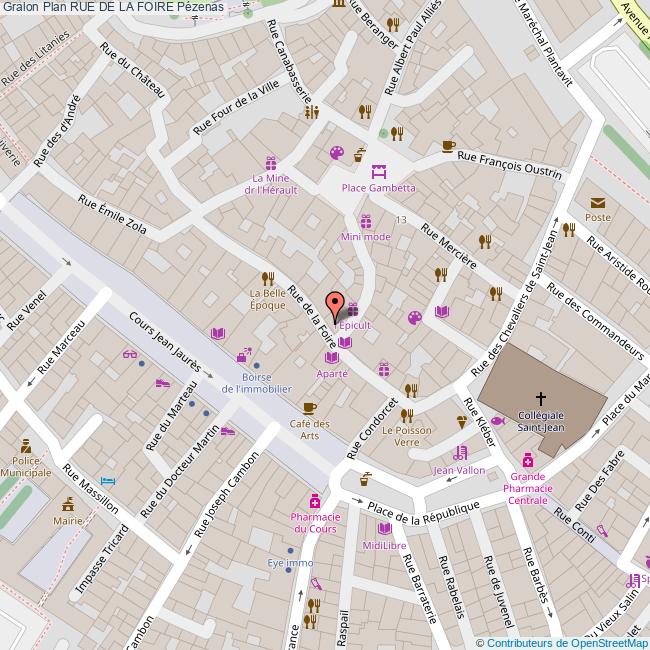This screenshot has width=650, height=650.
Task: Click the Mini mode shop icon
Action: (x=365, y=221)
